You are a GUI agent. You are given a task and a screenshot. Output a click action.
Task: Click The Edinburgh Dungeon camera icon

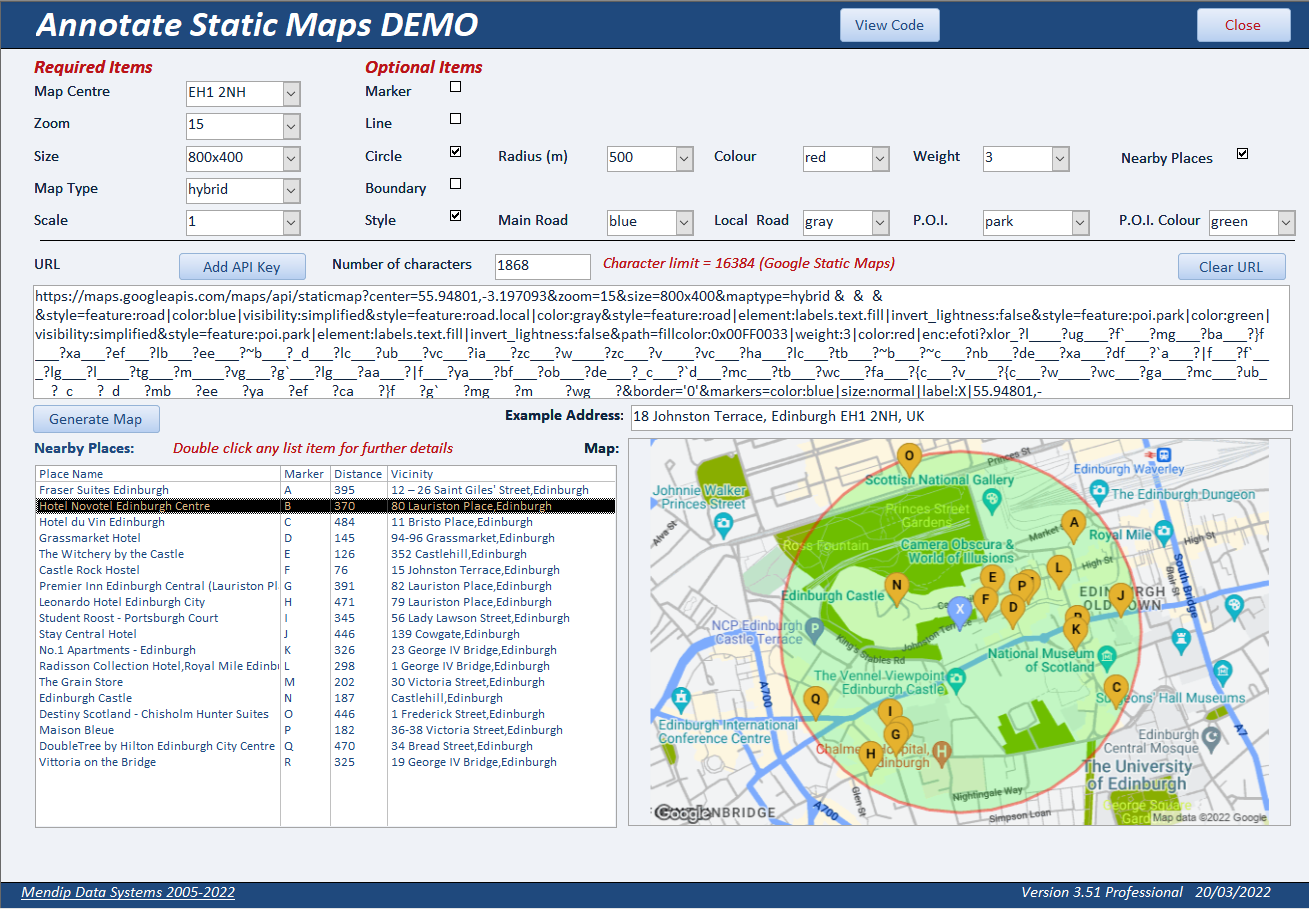point(1100,490)
